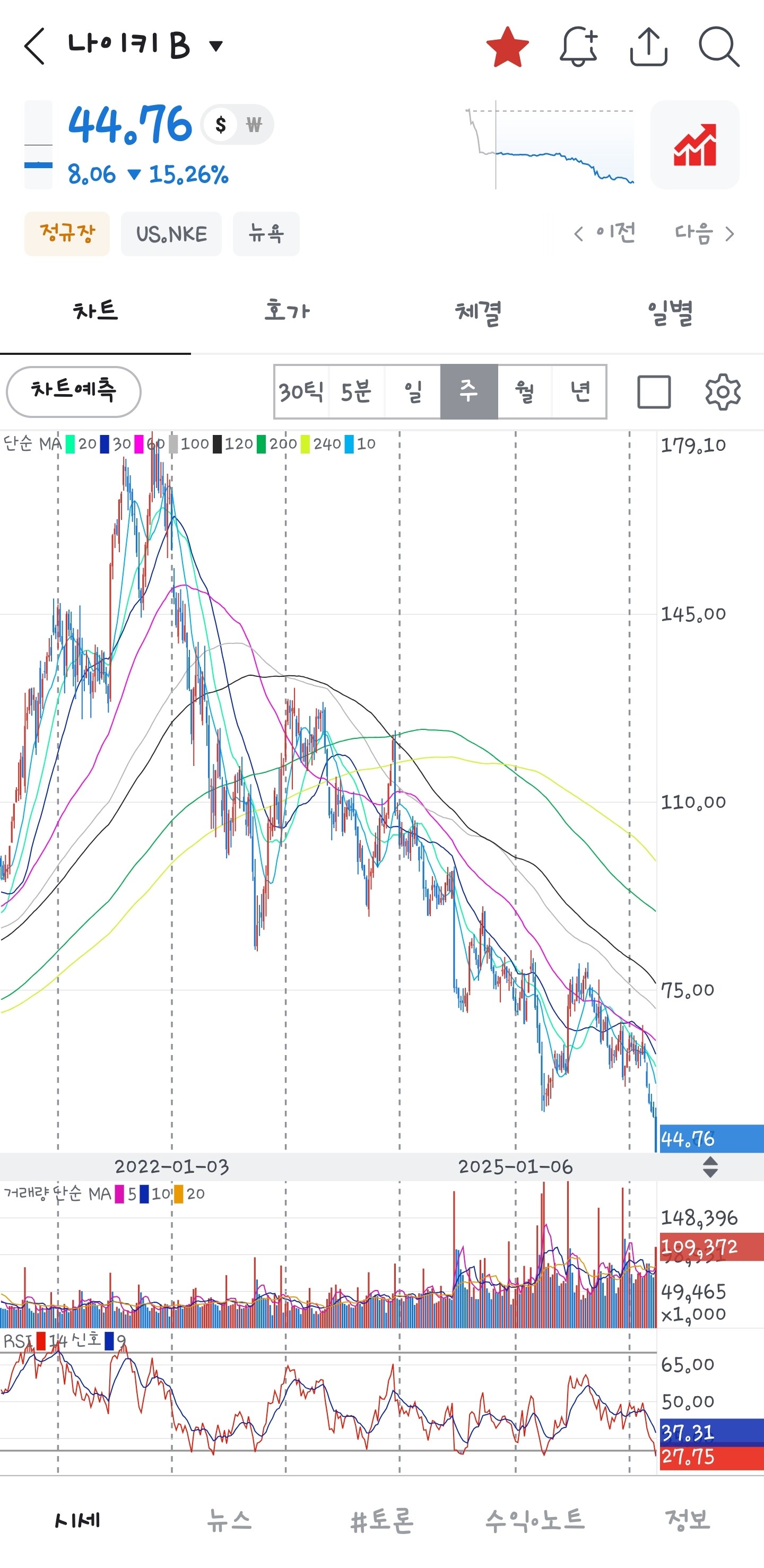Screen dimensions: 764x1568
Task: Open the 정보 bottom tab
Action: tap(688, 1520)
